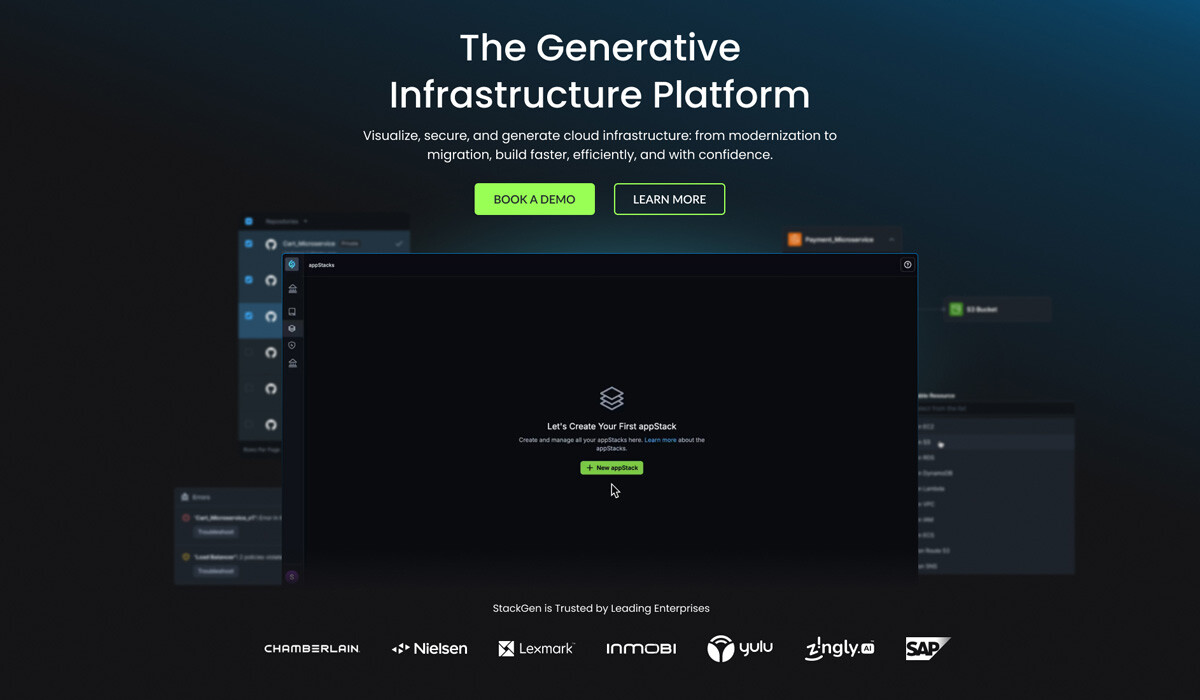Click the orange Payment_Microservice icon

coord(797,239)
